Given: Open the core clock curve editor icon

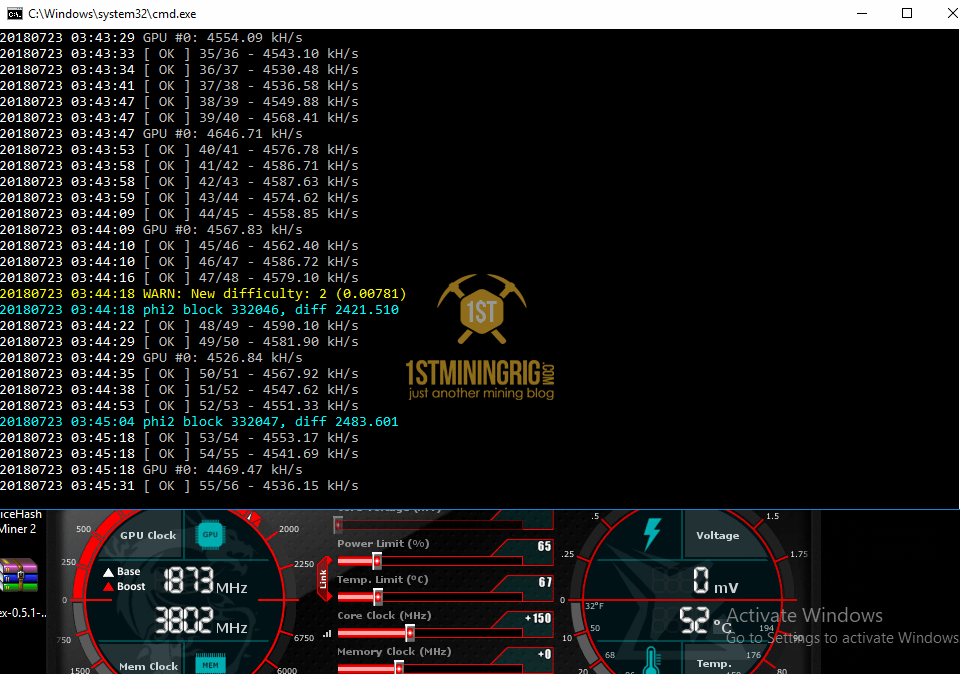Looking at the screenshot, I should point(327,634).
